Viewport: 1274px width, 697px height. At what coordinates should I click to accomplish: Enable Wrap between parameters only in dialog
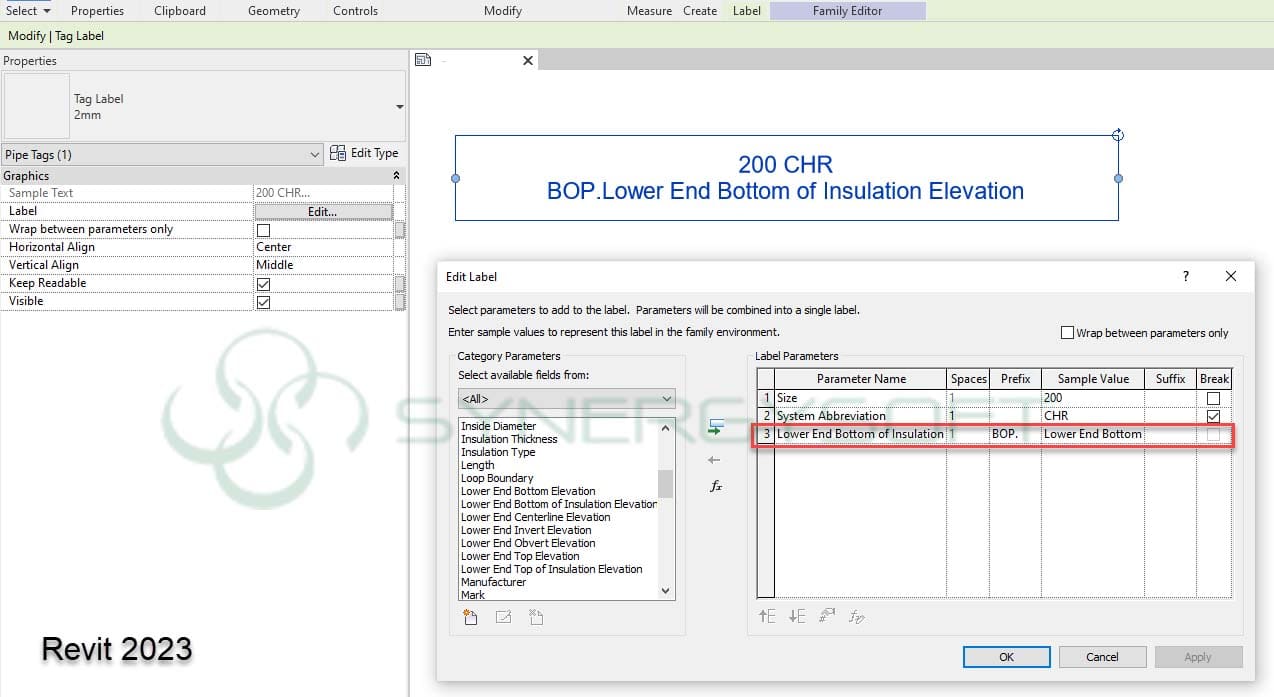click(1067, 333)
